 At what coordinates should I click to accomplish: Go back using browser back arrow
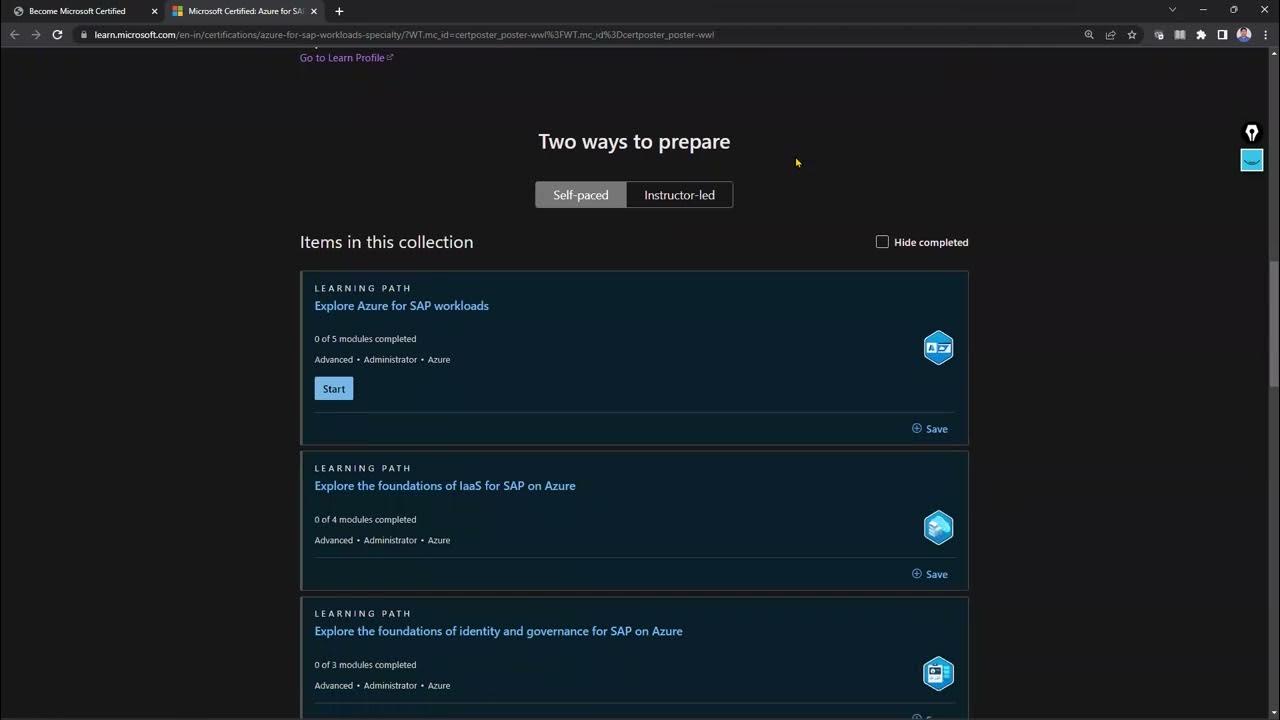tap(14, 34)
